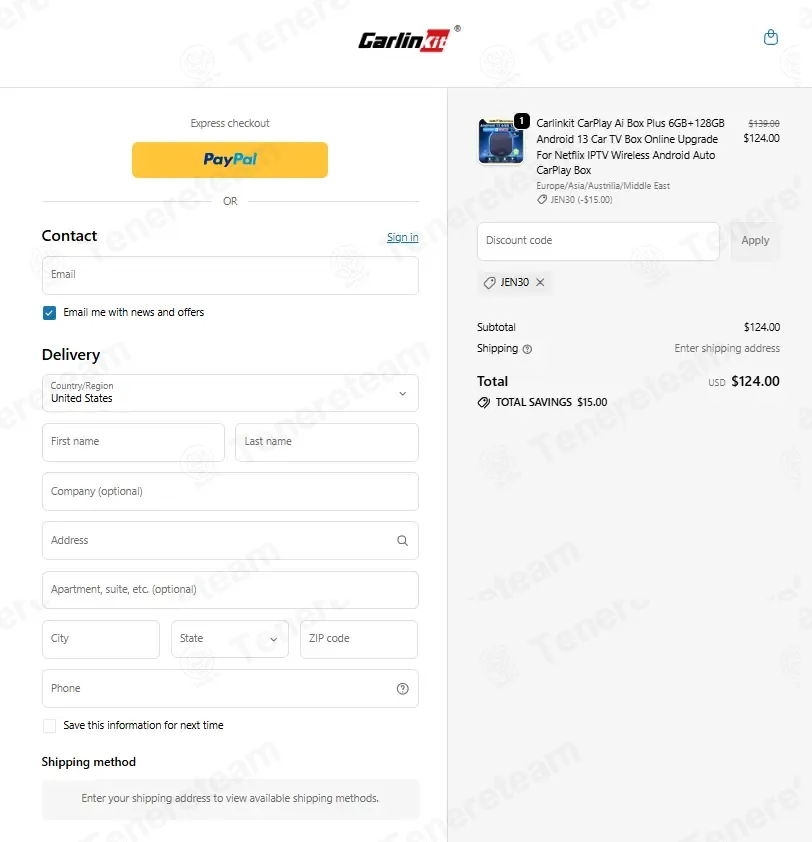Click the Enter shipping address text
812x842 pixels.
pyautogui.click(x=727, y=348)
